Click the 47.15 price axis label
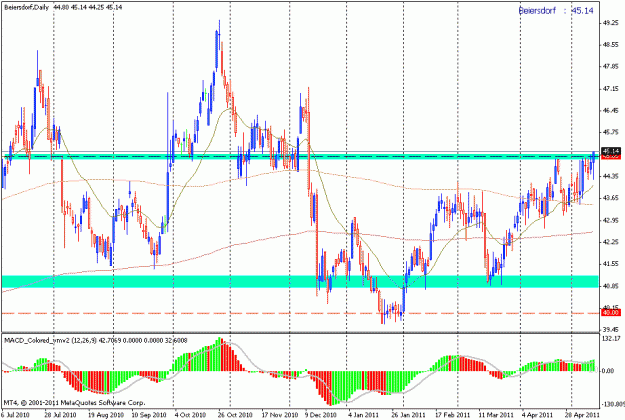Screen dimensions: 625x420 point(611,88)
